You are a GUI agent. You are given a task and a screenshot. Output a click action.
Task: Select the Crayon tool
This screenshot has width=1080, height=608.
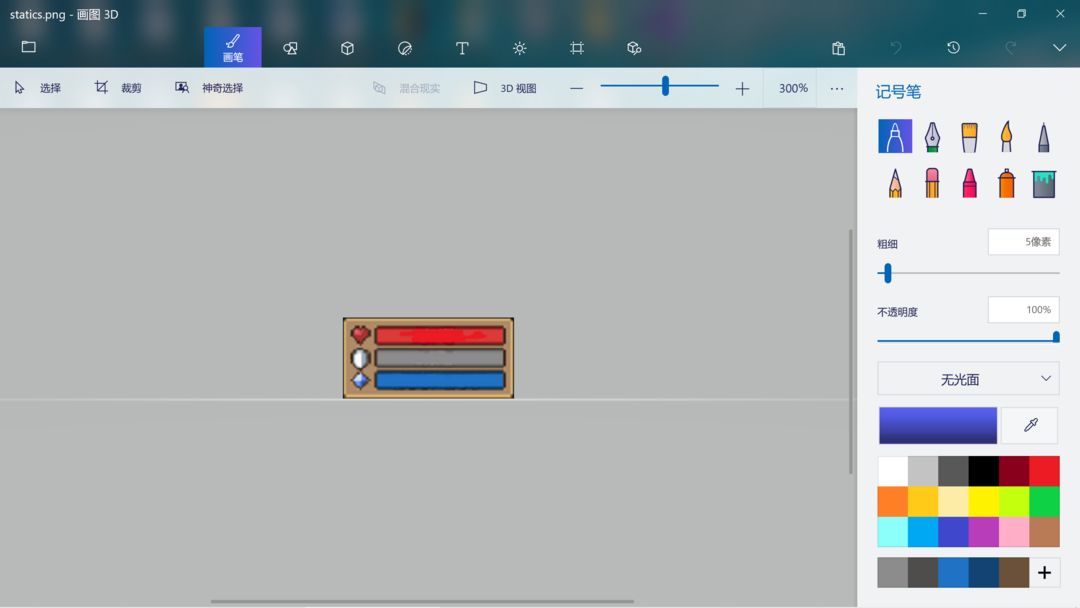tap(969, 183)
